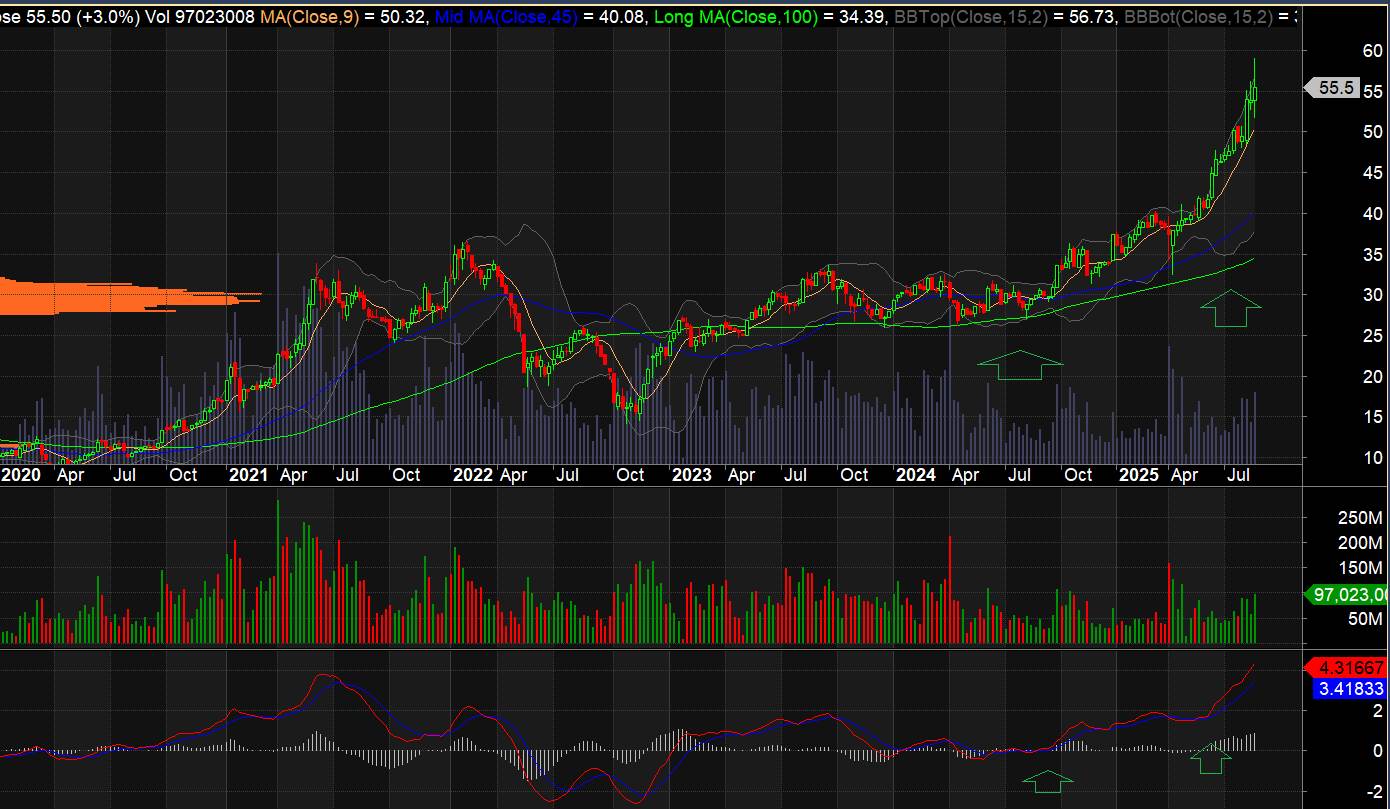Click the 250M label on volume axis
The width and height of the screenshot is (1390, 809).
tap(1359, 517)
